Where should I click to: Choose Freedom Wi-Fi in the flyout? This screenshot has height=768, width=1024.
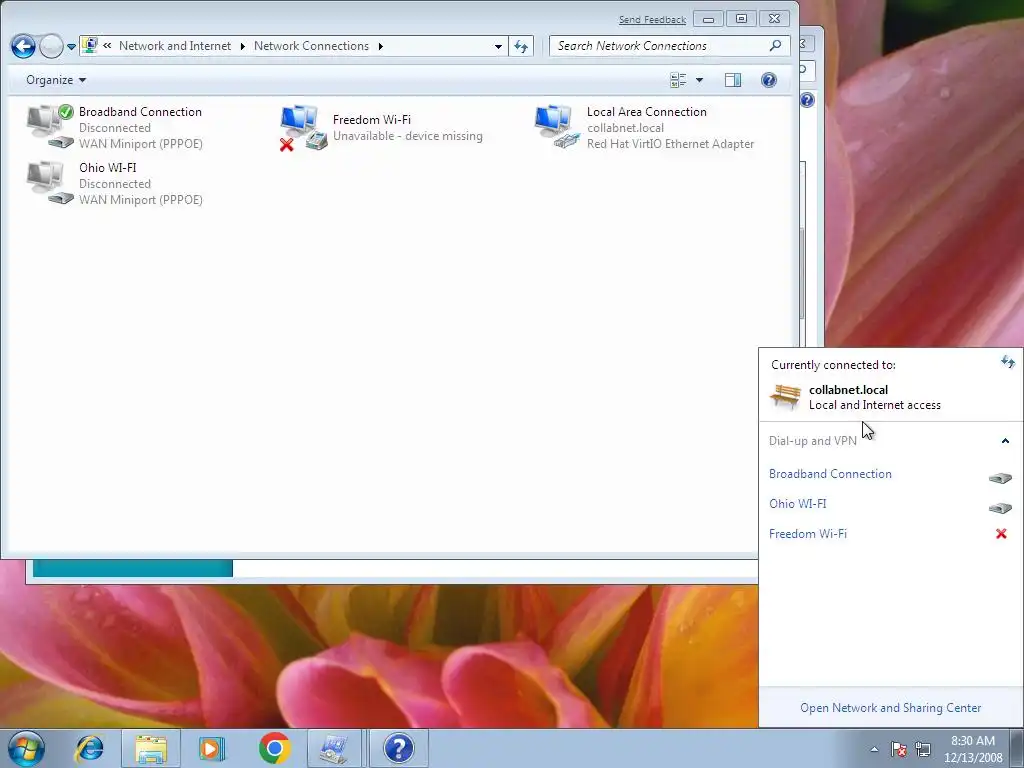(x=808, y=534)
